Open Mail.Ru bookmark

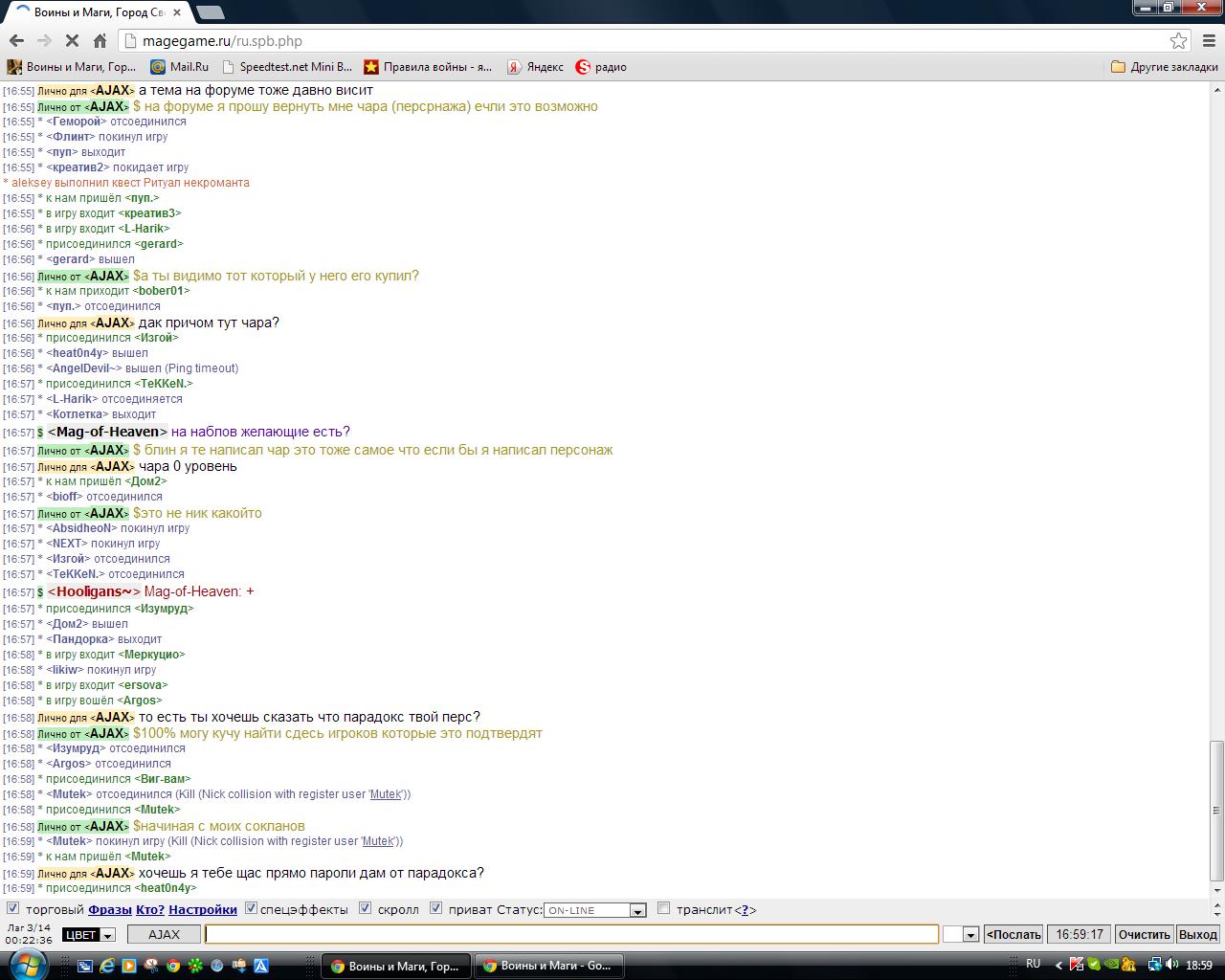179,67
